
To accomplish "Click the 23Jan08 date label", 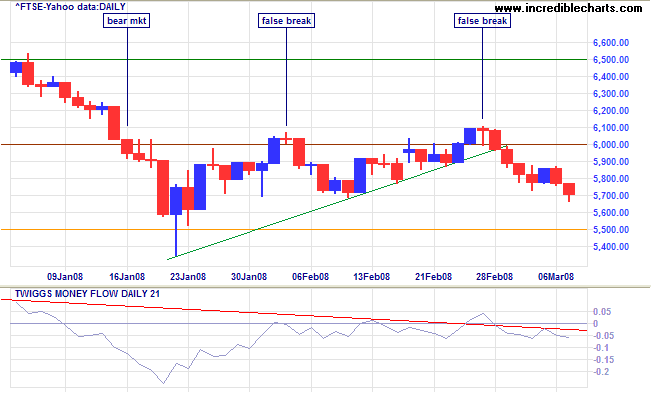I will pyautogui.click(x=188, y=277).
